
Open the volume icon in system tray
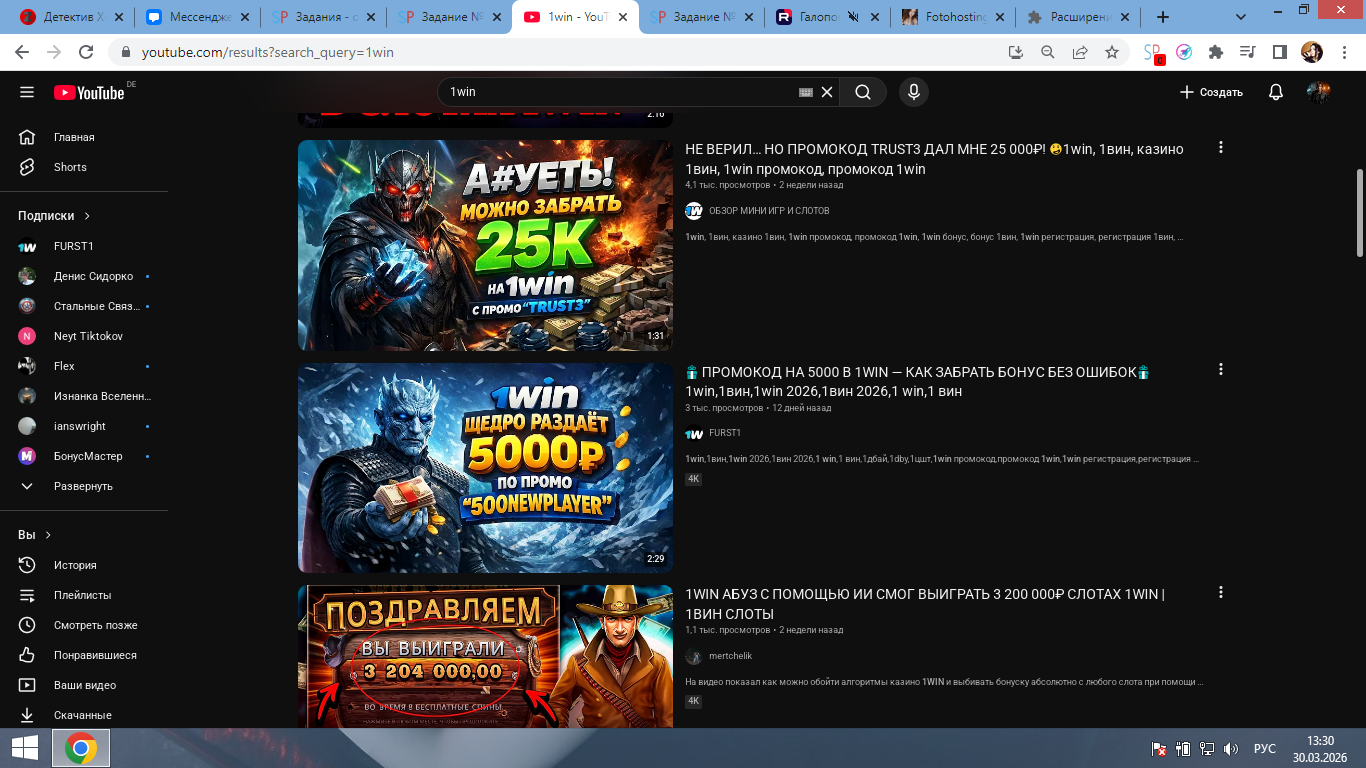[1231, 749]
